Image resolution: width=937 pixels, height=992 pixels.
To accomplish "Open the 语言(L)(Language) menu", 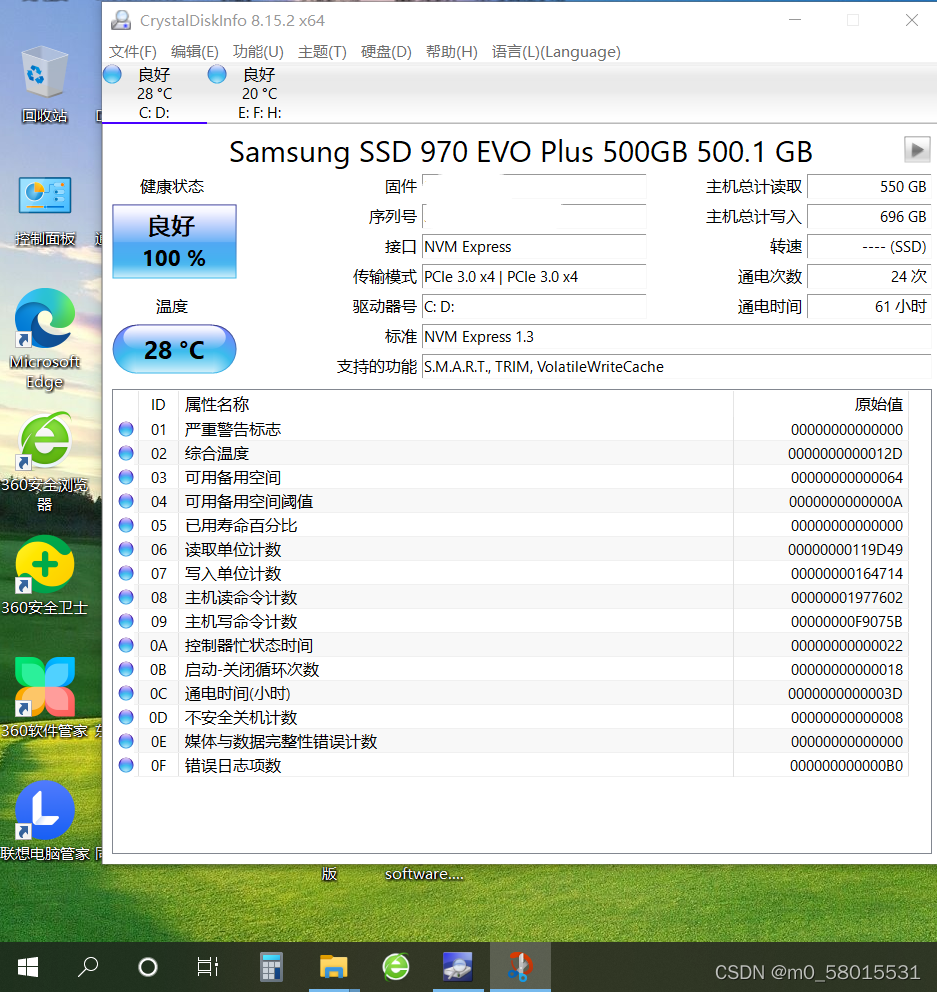I will click(556, 52).
